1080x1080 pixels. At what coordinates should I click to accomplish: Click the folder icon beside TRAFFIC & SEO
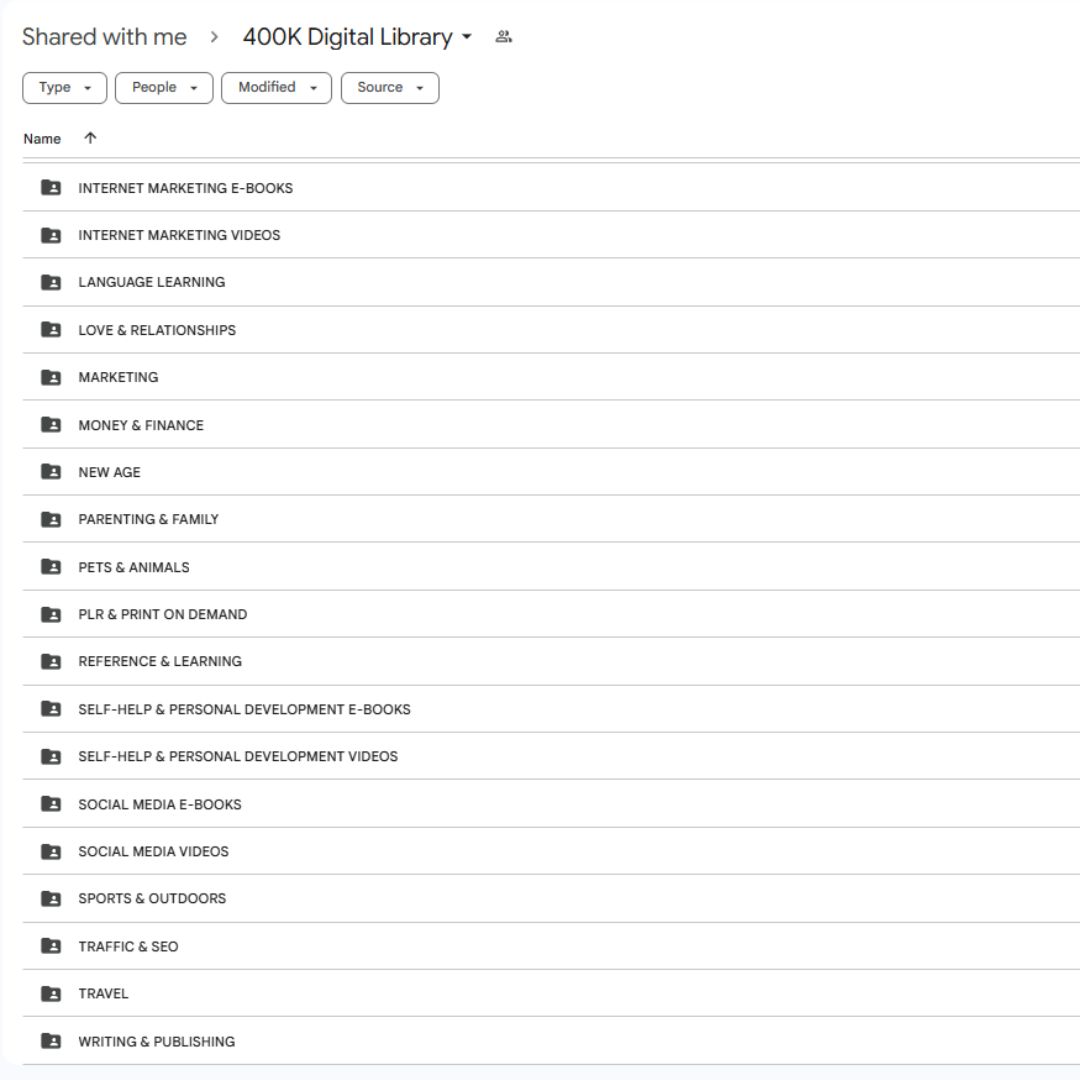[x=51, y=946]
